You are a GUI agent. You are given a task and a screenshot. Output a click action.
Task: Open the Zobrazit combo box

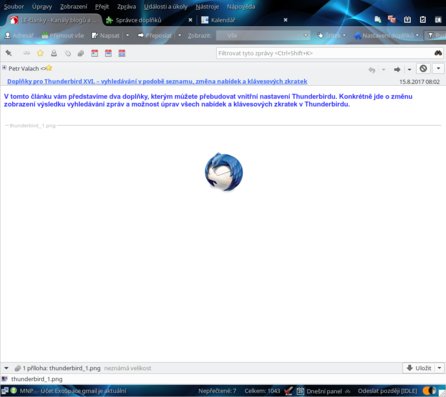click(263, 35)
